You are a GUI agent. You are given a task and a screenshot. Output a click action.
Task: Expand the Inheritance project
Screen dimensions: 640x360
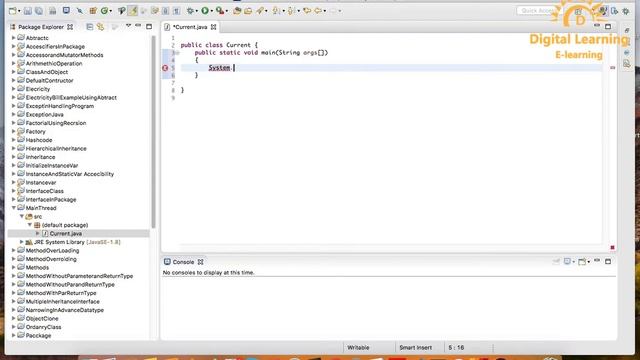pyautogui.click(x=14, y=157)
